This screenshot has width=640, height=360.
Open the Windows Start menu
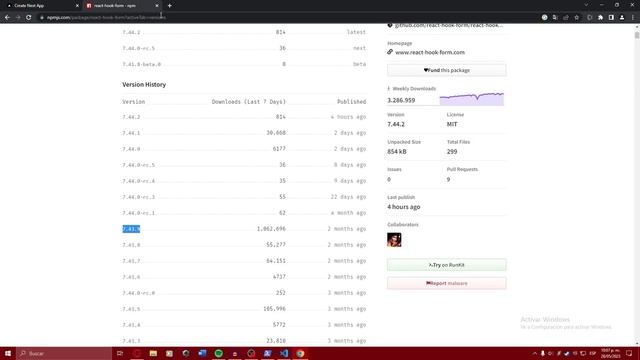coord(8,353)
